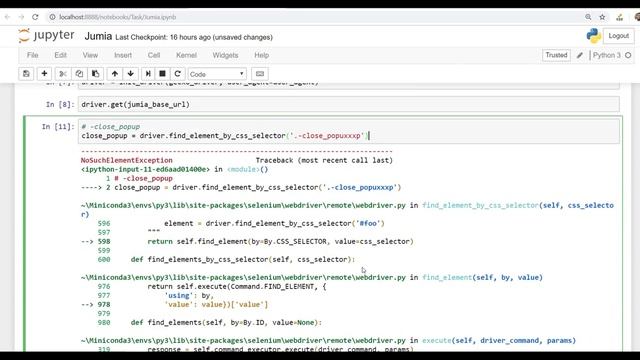Viewport: 640px width, 360px height.
Task: Click the browser forward arrow
Action: [21, 17]
